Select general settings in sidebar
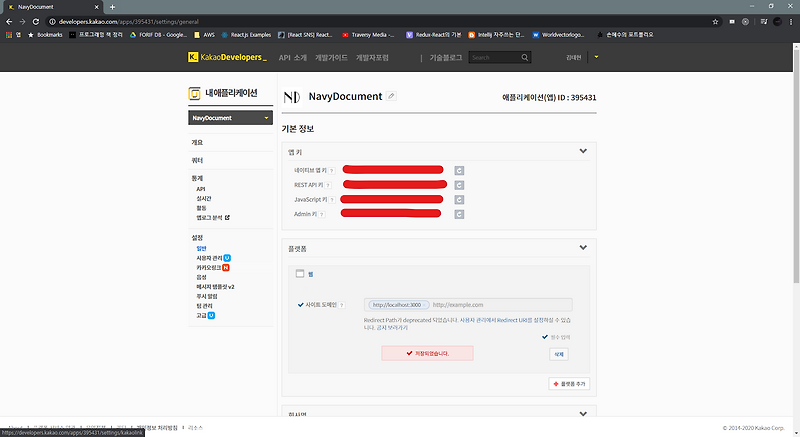Screen dimensions: 800x437 tap(202, 248)
